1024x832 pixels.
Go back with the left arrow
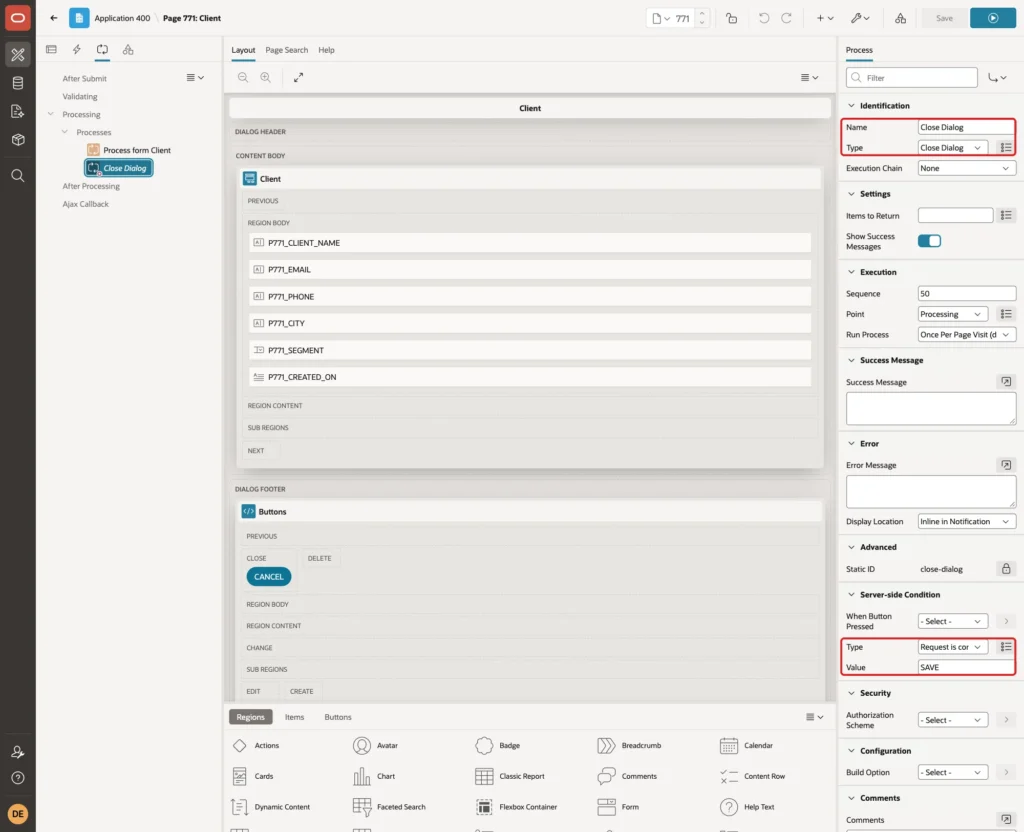(x=54, y=18)
